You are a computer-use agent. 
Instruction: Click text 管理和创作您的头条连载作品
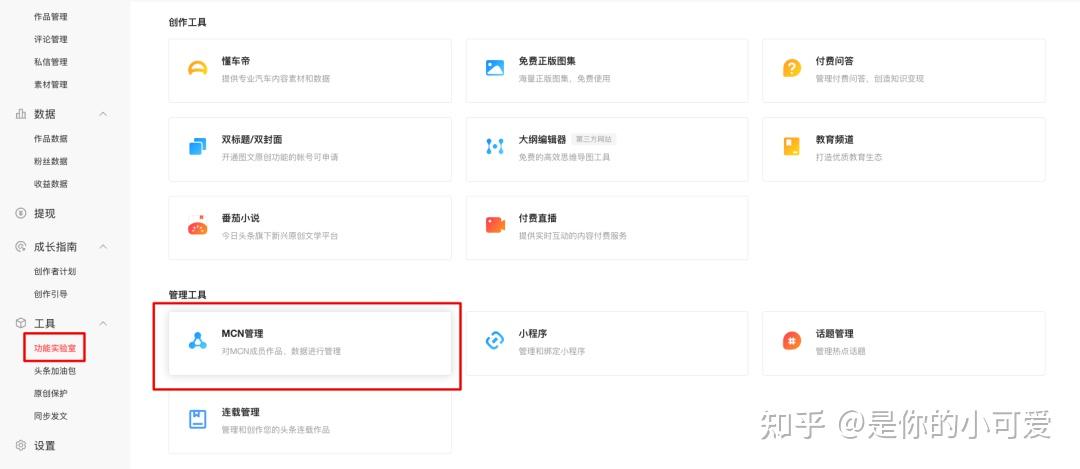click(x=276, y=430)
